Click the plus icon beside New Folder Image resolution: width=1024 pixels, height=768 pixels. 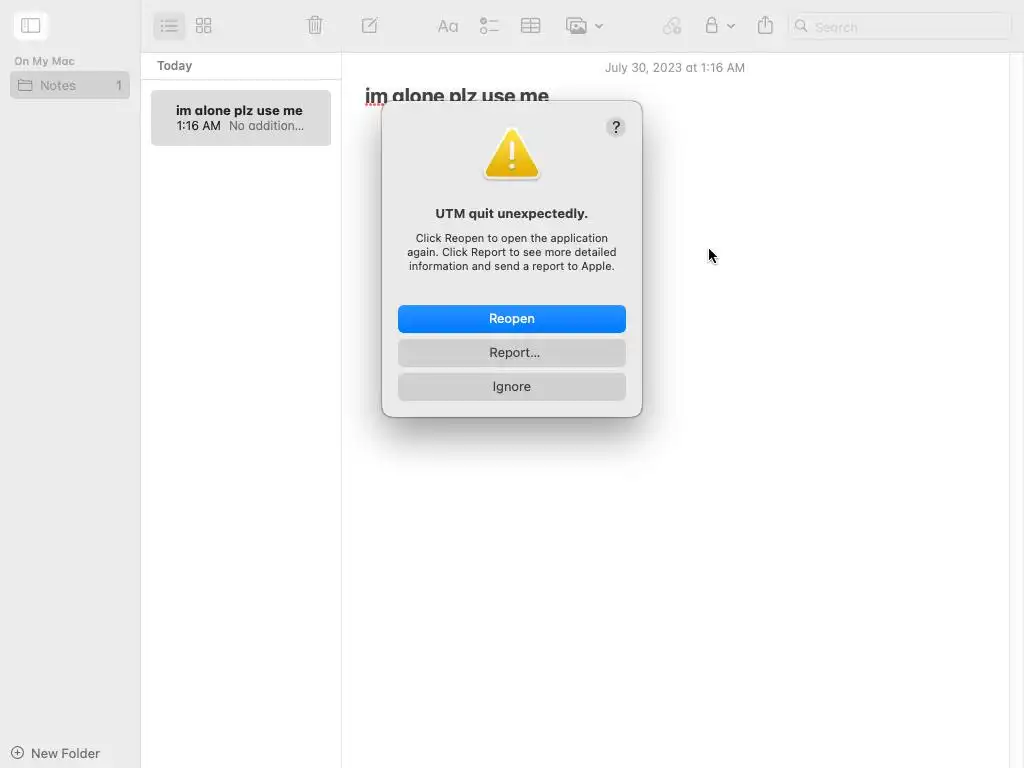point(18,753)
